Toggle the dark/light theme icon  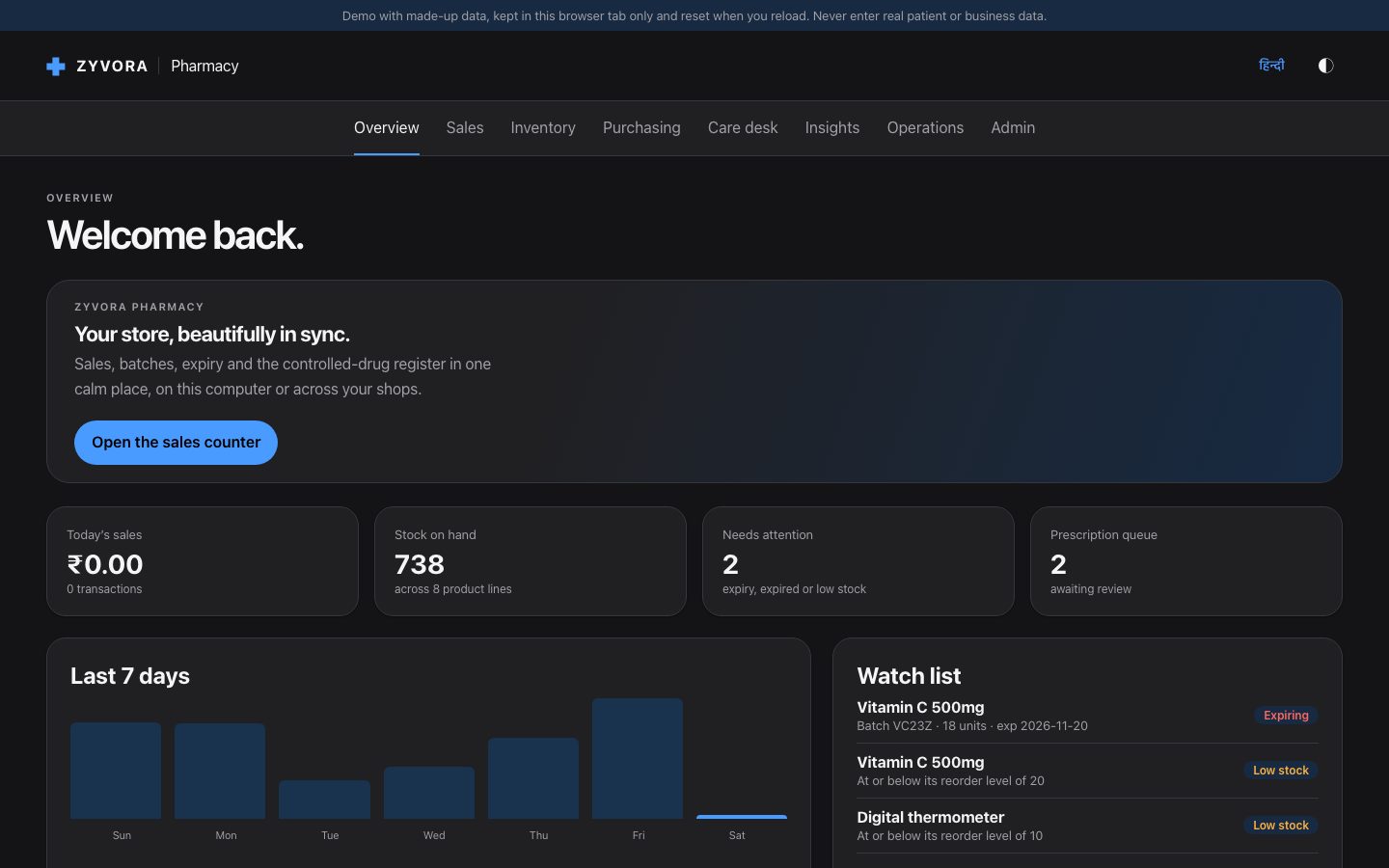coord(1325,66)
